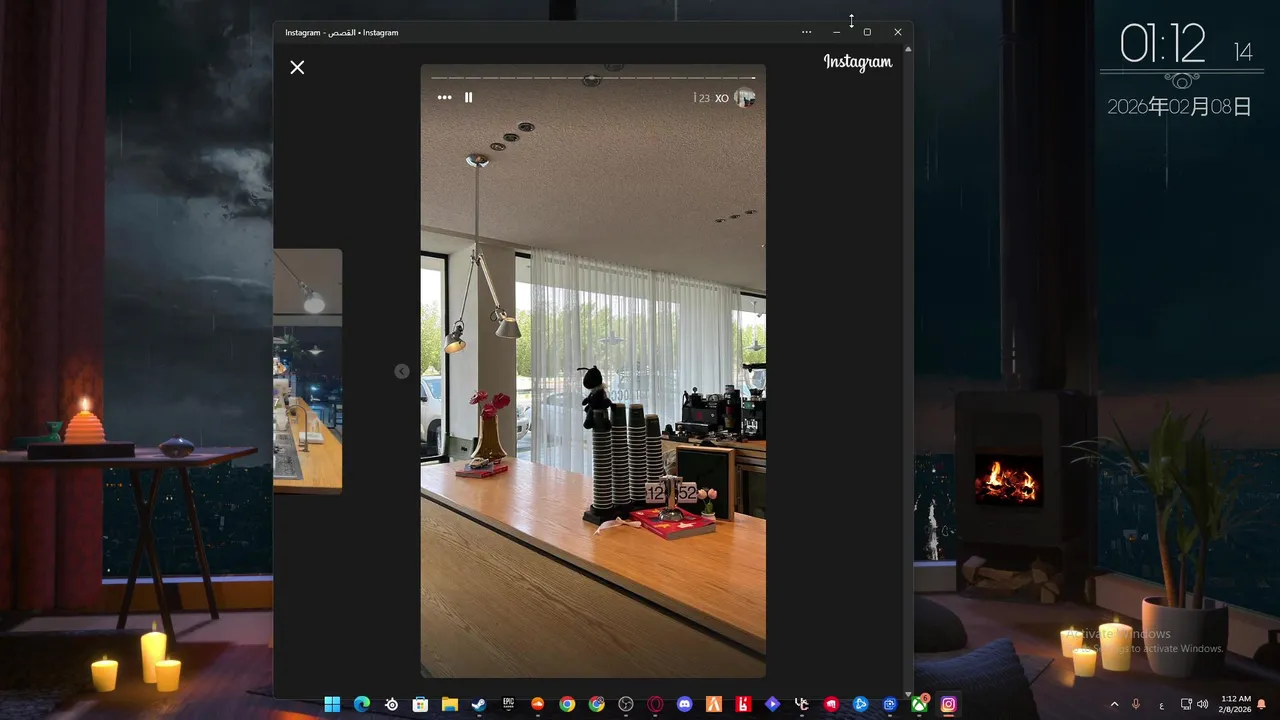The height and width of the screenshot is (720, 1280).
Task: Open the story's three-dot options menu
Action: click(445, 97)
